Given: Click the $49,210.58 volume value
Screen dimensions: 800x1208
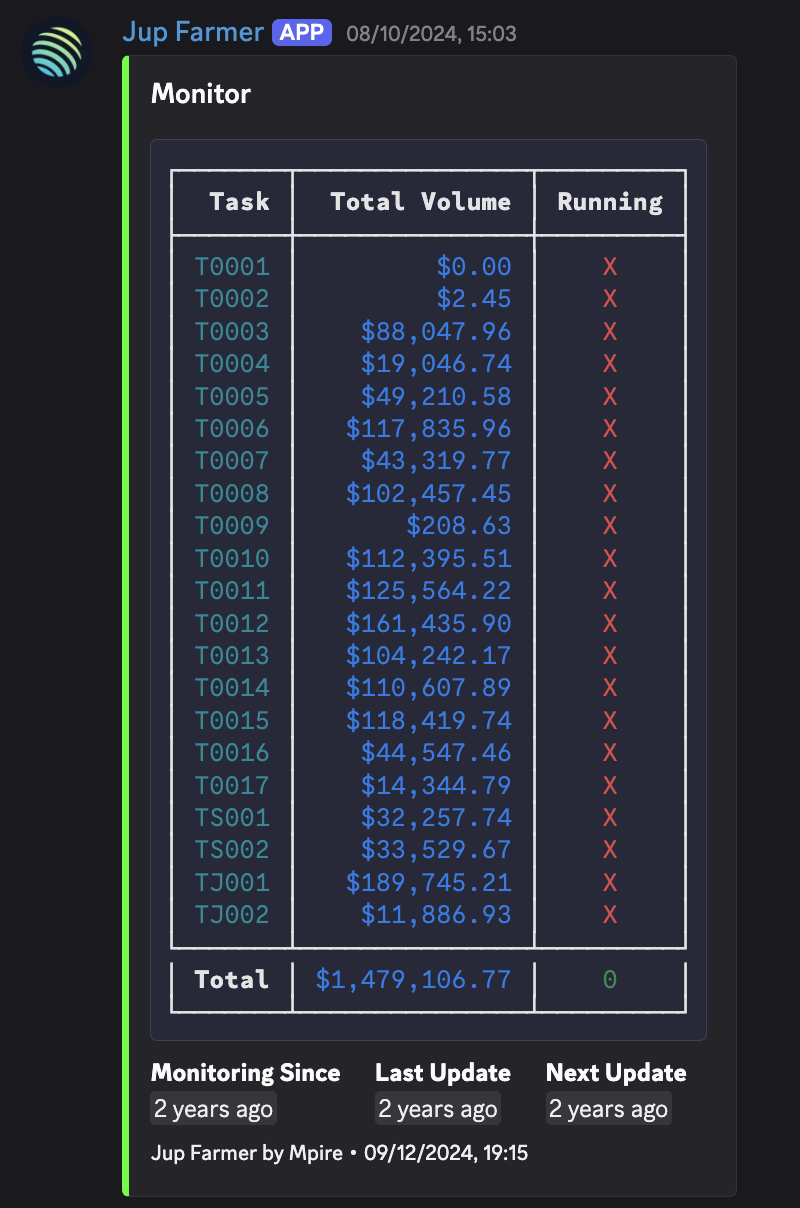Looking at the screenshot, I should (436, 396).
